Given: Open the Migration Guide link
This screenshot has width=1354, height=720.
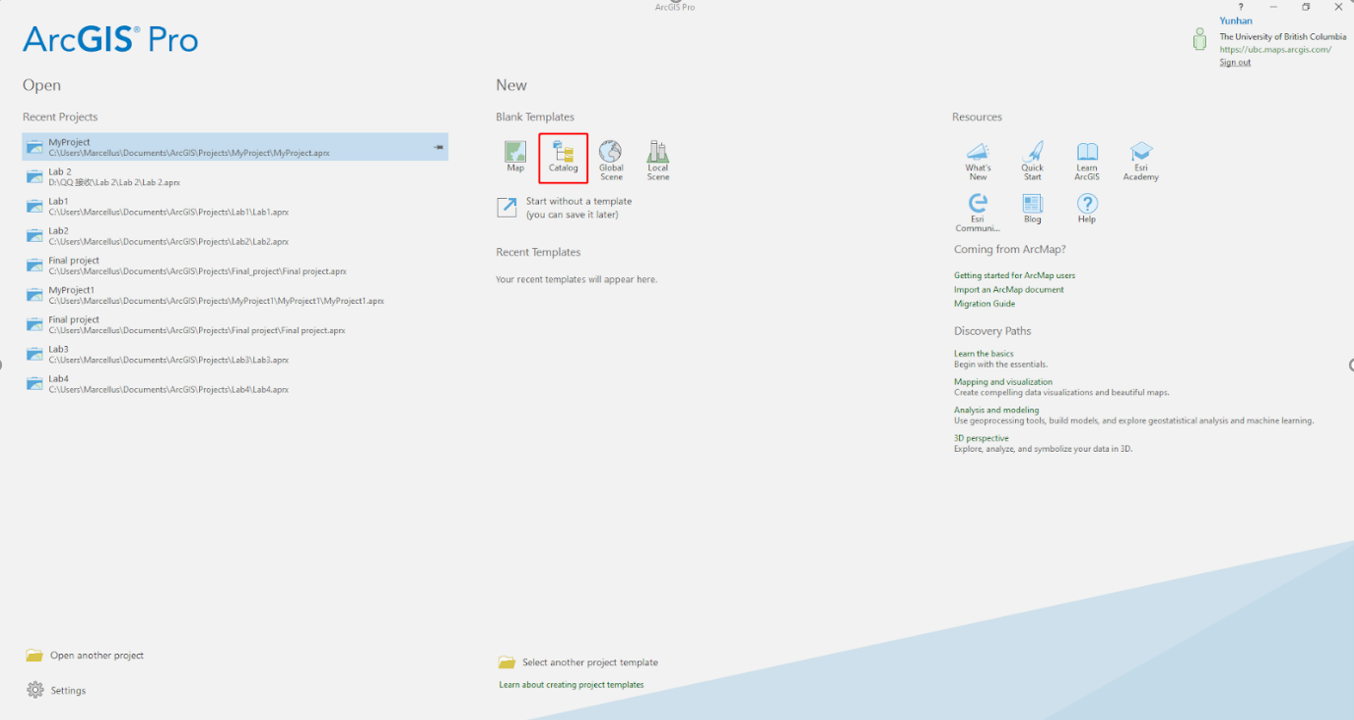Looking at the screenshot, I should 984,304.
